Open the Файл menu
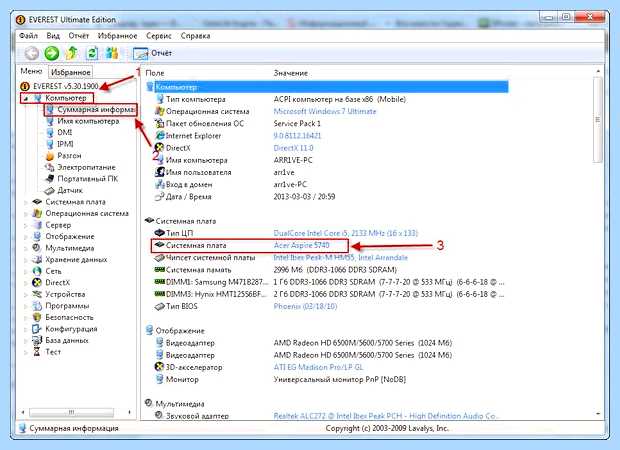Viewport: 620px width, 450px height. tap(28, 36)
